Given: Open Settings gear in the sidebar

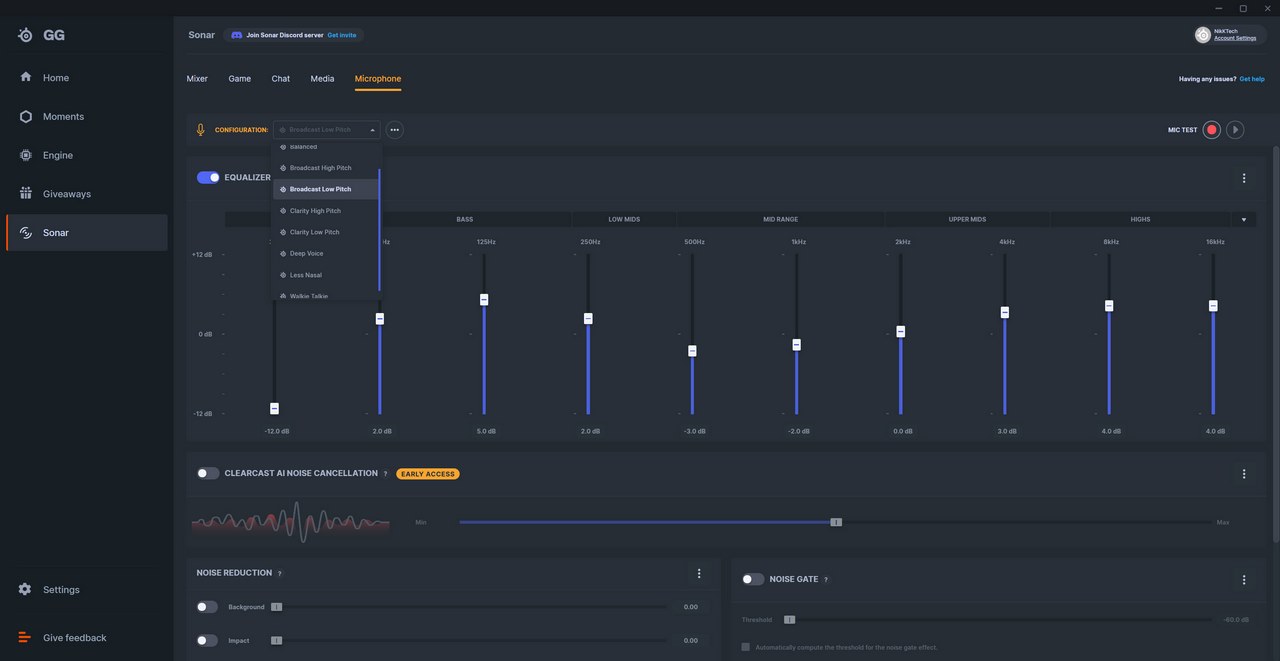Looking at the screenshot, I should pyautogui.click(x=25, y=590).
